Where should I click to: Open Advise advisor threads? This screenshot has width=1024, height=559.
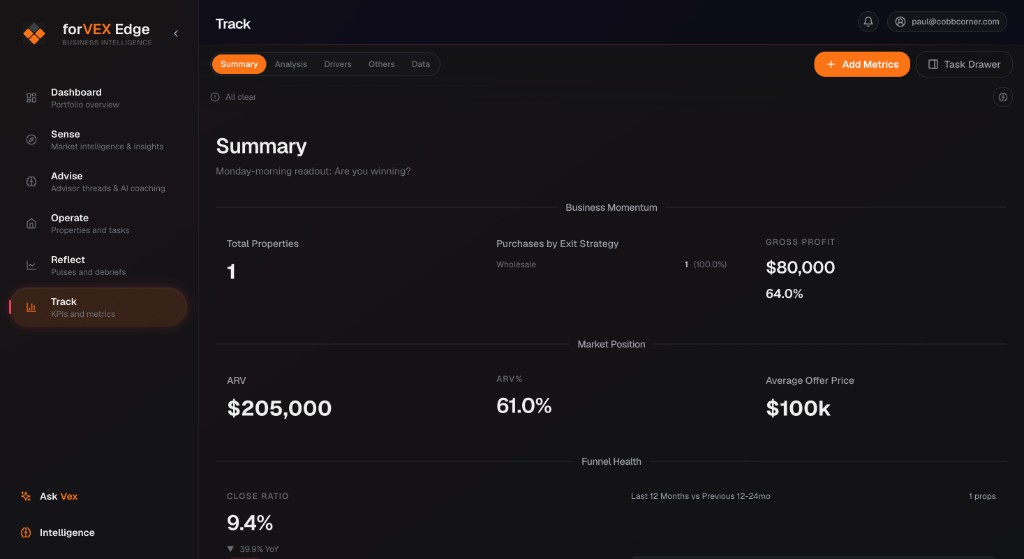[x=98, y=182]
